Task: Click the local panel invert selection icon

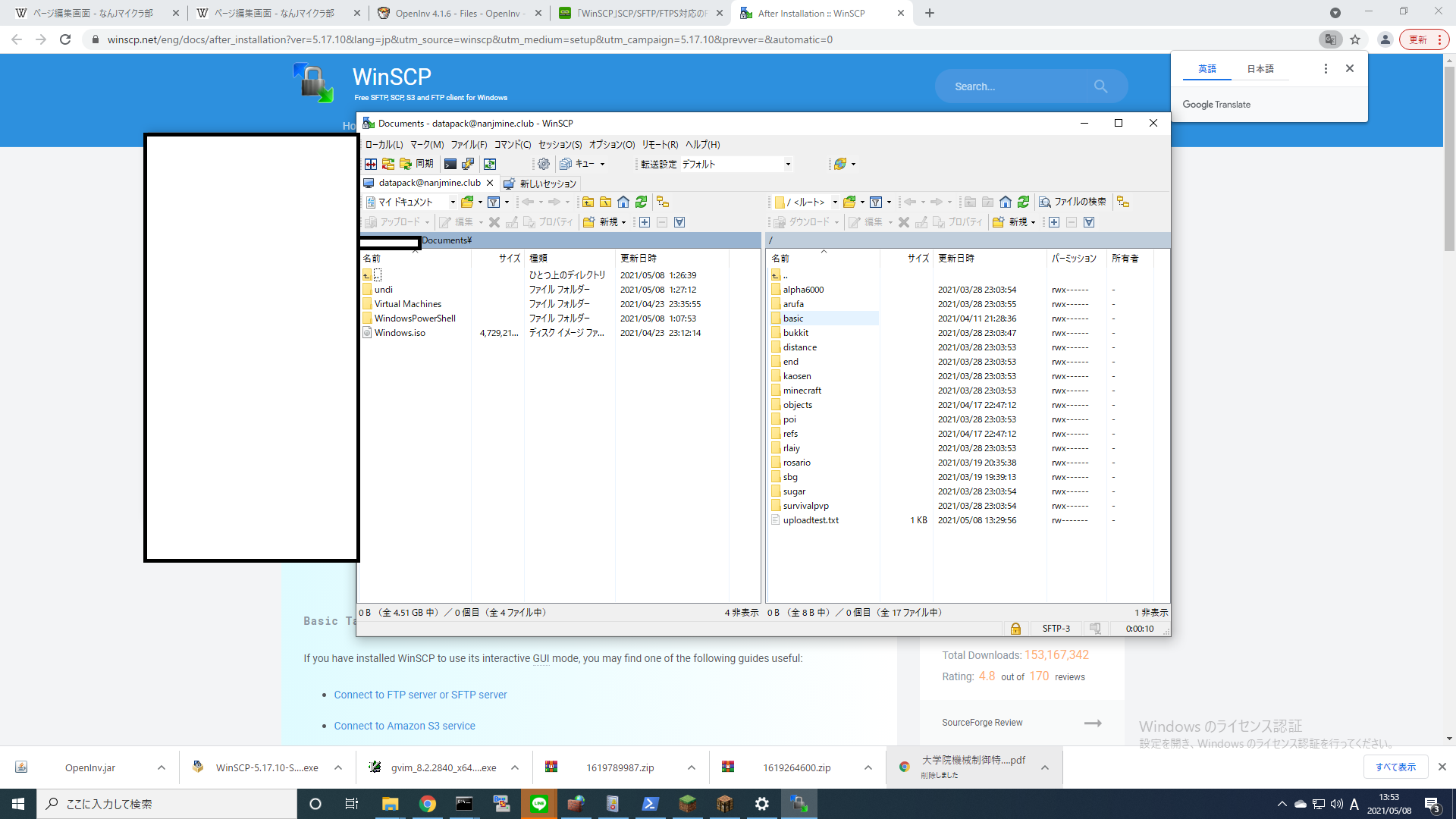Action: pyautogui.click(x=679, y=222)
